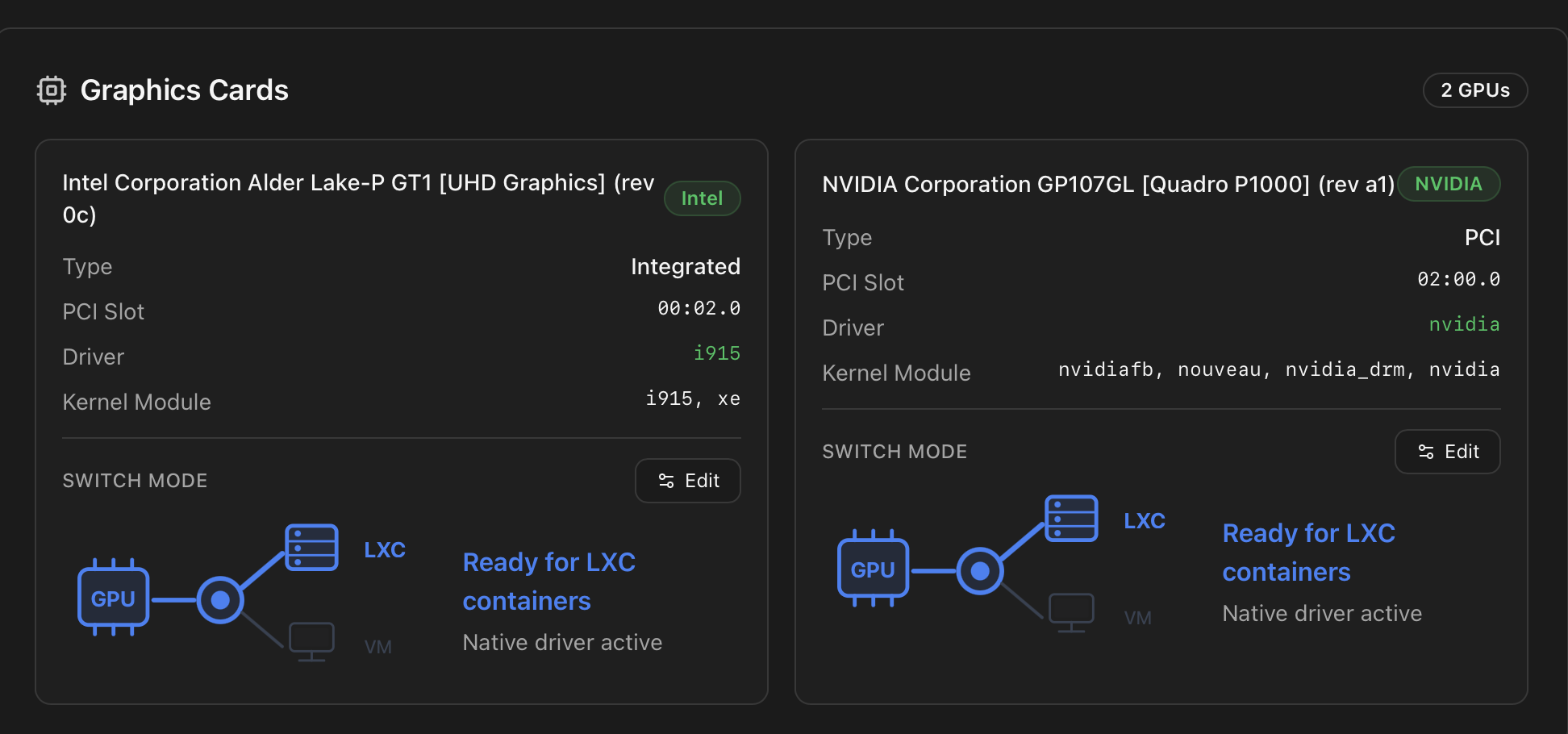Click SWITCH MODE heading in Intel card
Viewport: 1568px width, 734px height.
pyautogui.click(x=135, y=481)
